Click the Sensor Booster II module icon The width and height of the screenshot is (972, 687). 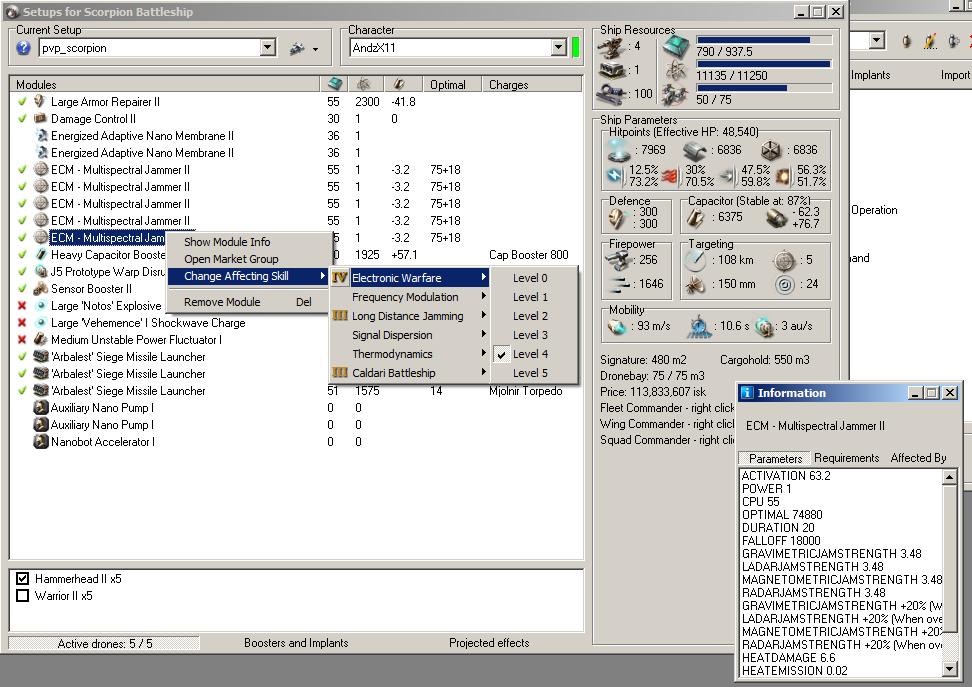(40, 289)
